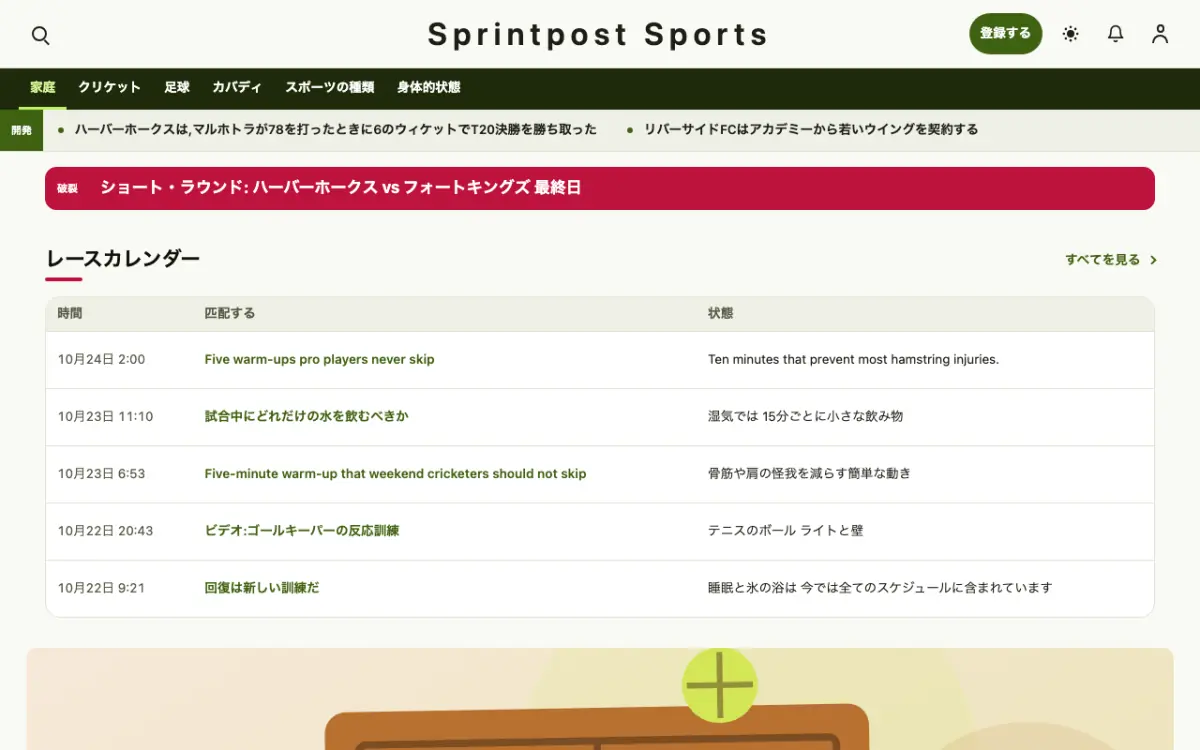Click the 湿気では 15分ごとに description
1200x750 pixels.
[806, 417]
